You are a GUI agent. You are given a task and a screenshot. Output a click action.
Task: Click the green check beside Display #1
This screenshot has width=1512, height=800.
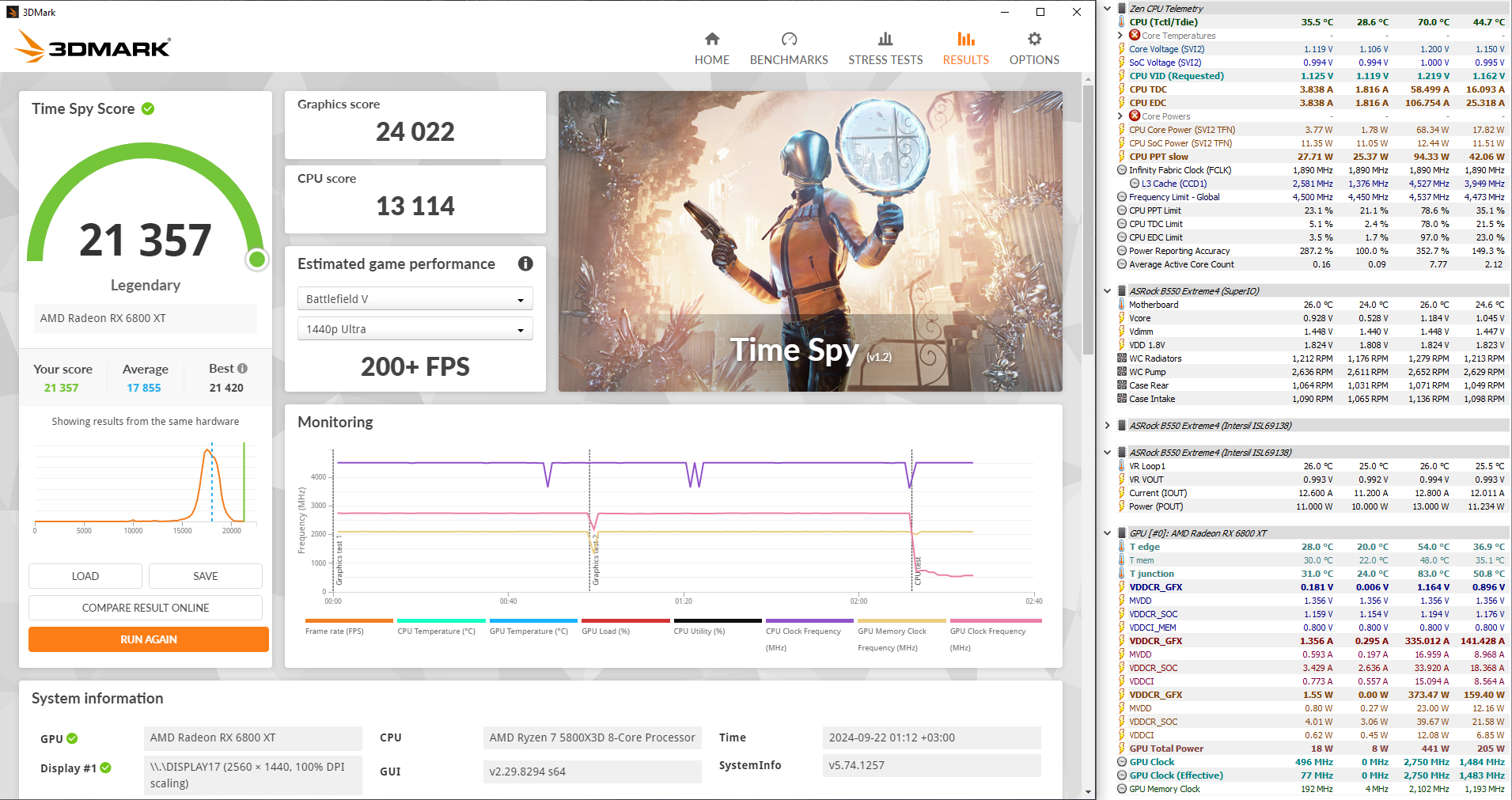(106, 768)
